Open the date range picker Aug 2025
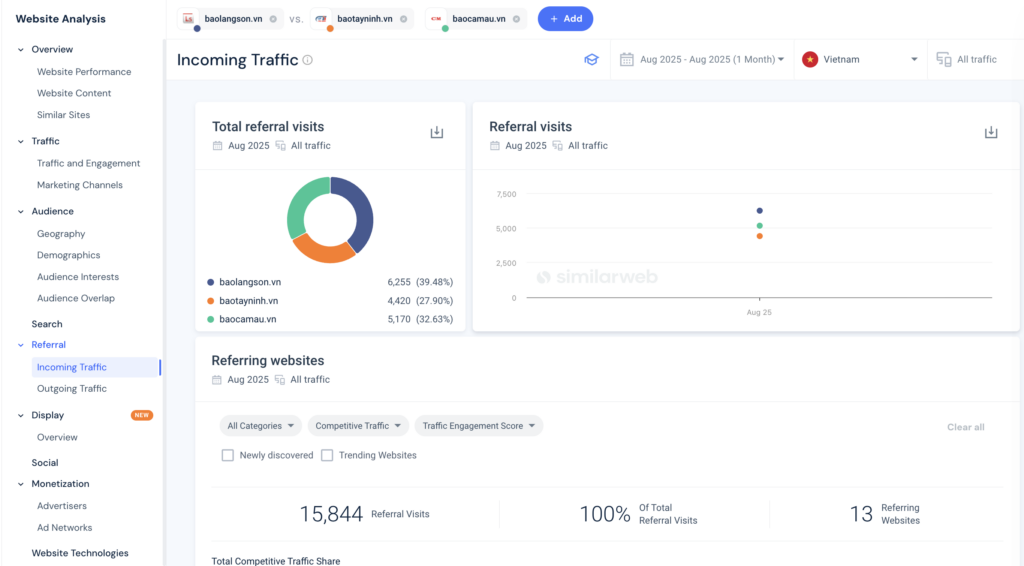1024x566 pixels. click(703, 60)
